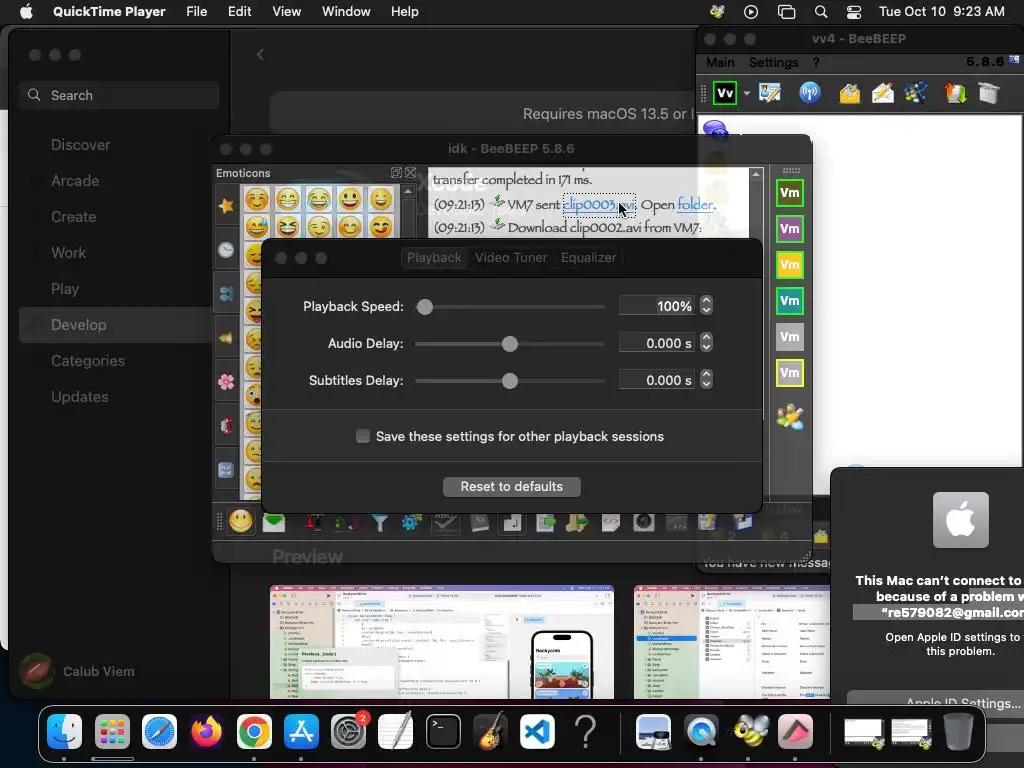The width and height of the screenshot is (1024, 768).
Task: Click the blue gear icon in chat toolbar
Action: [x=411, y=522]
